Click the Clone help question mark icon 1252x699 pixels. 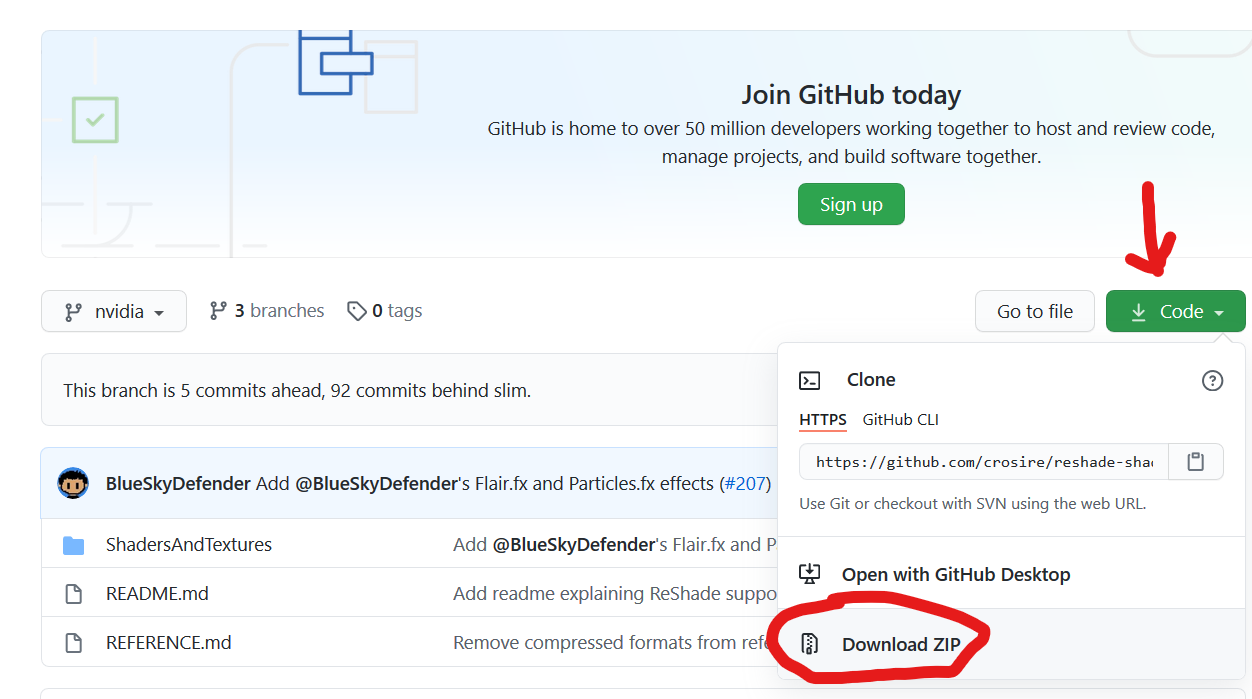[1212, 380]
